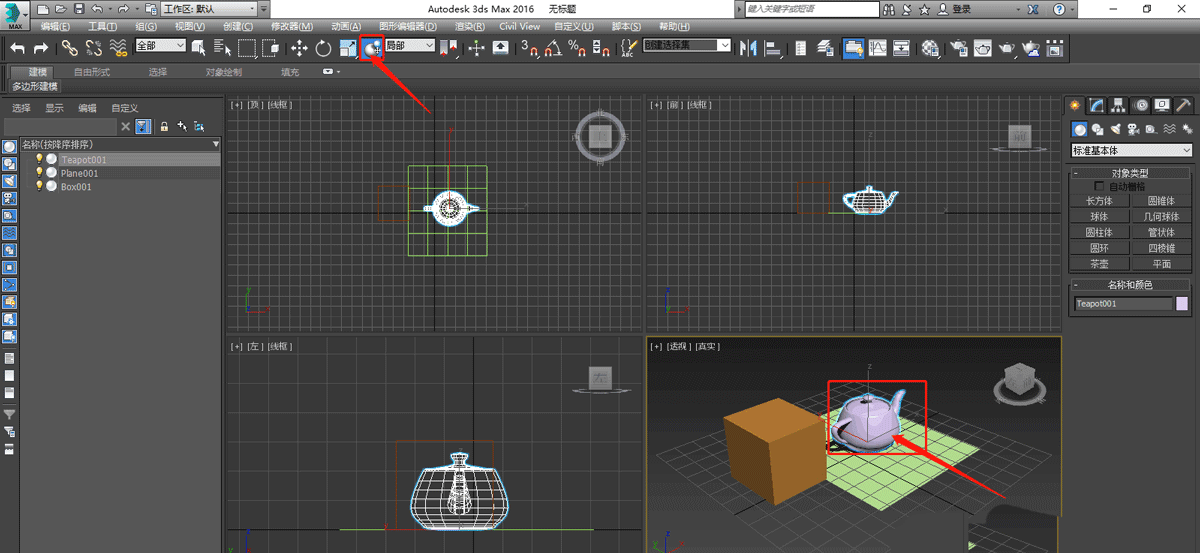Toggle the lightbulb visibility for Plane001
The height and width of the screenshot is (553, 1200).
pyautogui.click(x=40, y=173)
